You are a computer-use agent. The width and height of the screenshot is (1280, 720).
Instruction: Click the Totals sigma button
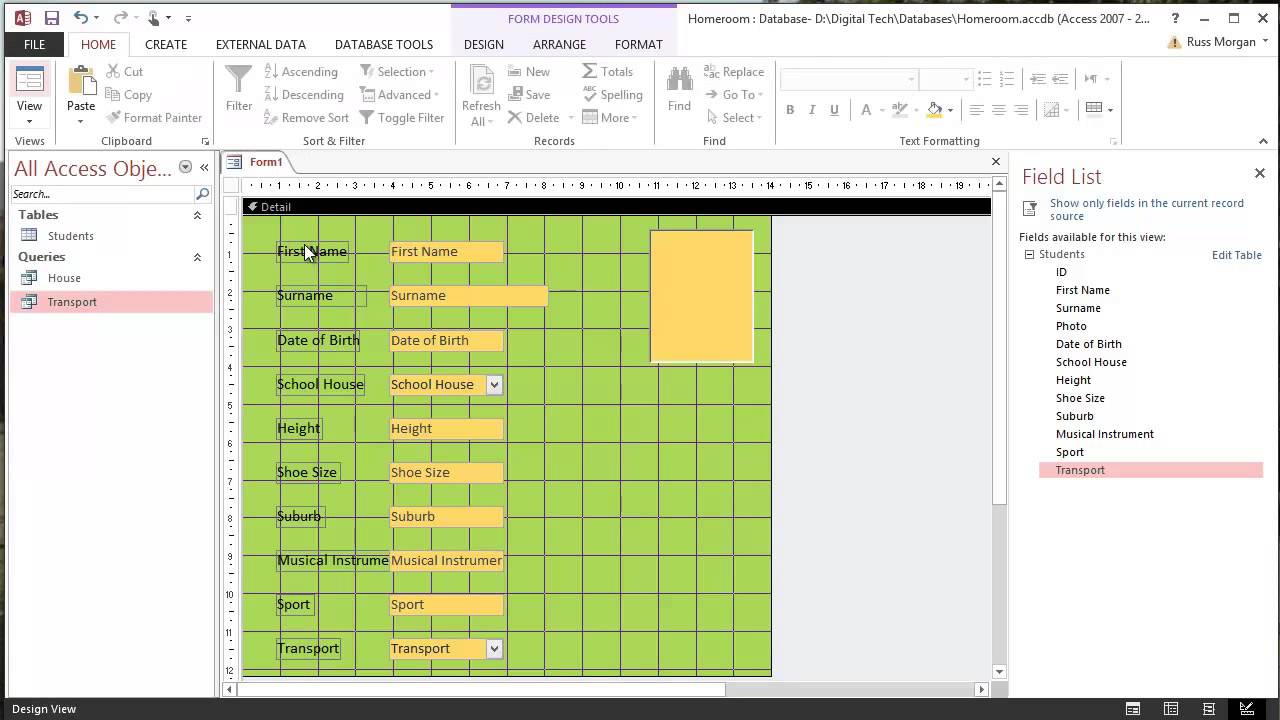tap(608, 72)
